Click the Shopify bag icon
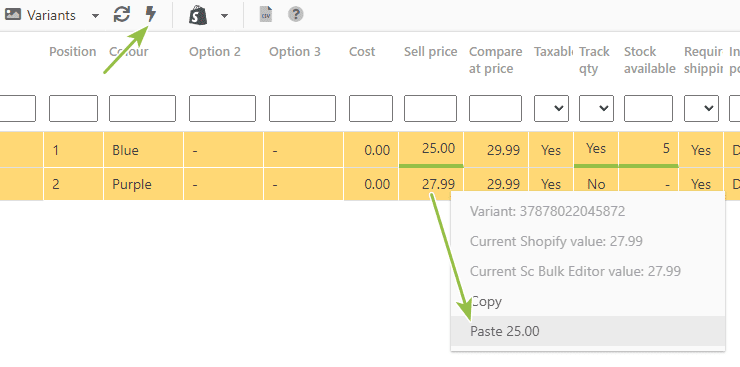This screenshot has width=740, height=367. click(x=198, y=16)
